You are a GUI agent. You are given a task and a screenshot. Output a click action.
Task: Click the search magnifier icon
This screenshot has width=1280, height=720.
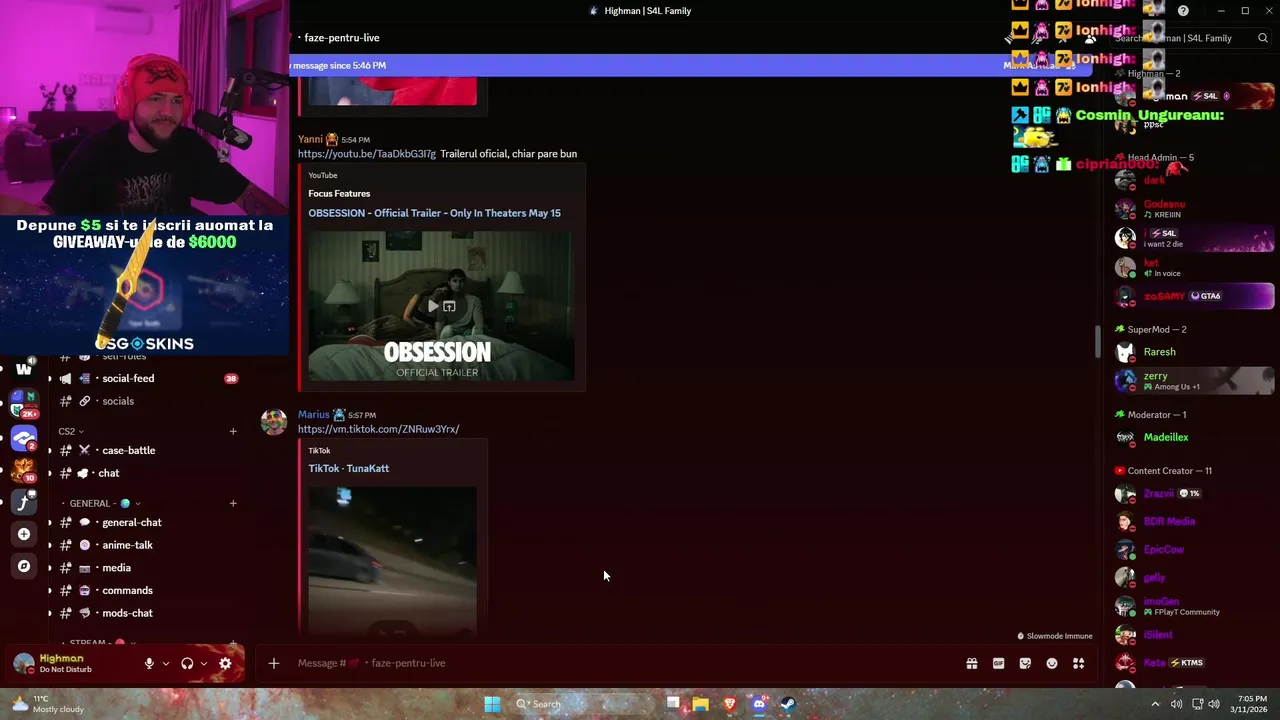[1263, 38]
